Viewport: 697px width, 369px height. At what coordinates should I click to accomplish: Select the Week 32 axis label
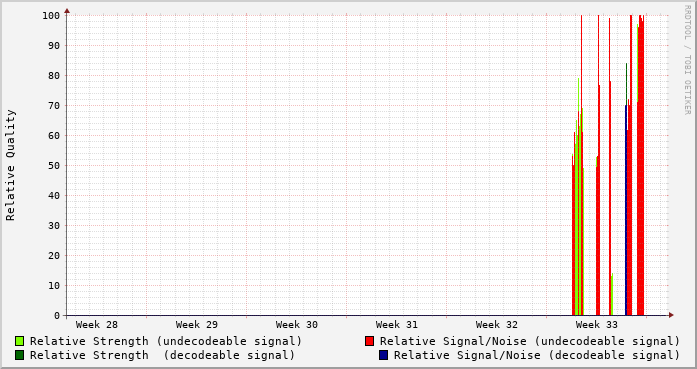(x=497, y=325)
